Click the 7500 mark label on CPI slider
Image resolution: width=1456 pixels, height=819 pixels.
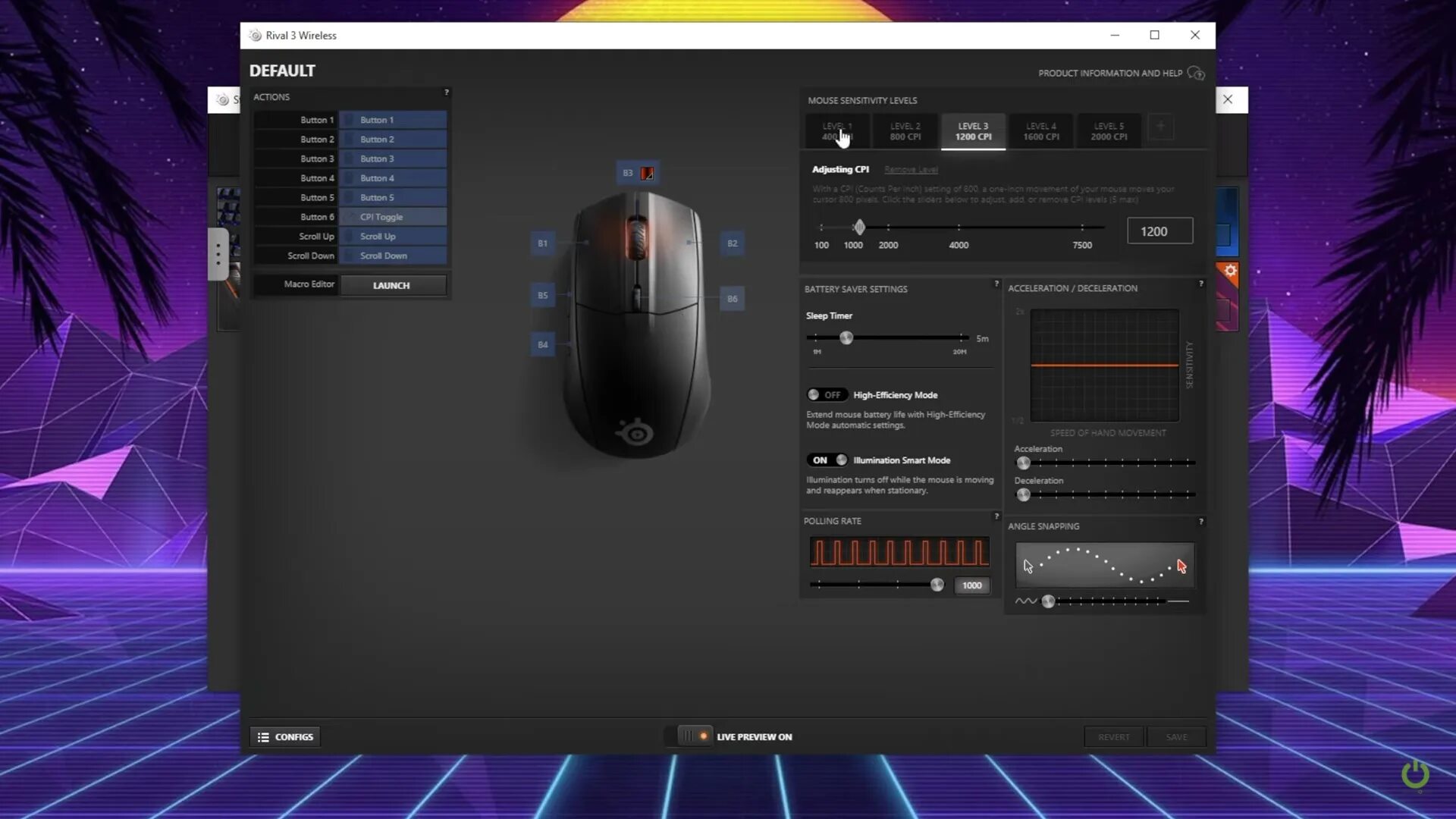(x=1082, y=245)
